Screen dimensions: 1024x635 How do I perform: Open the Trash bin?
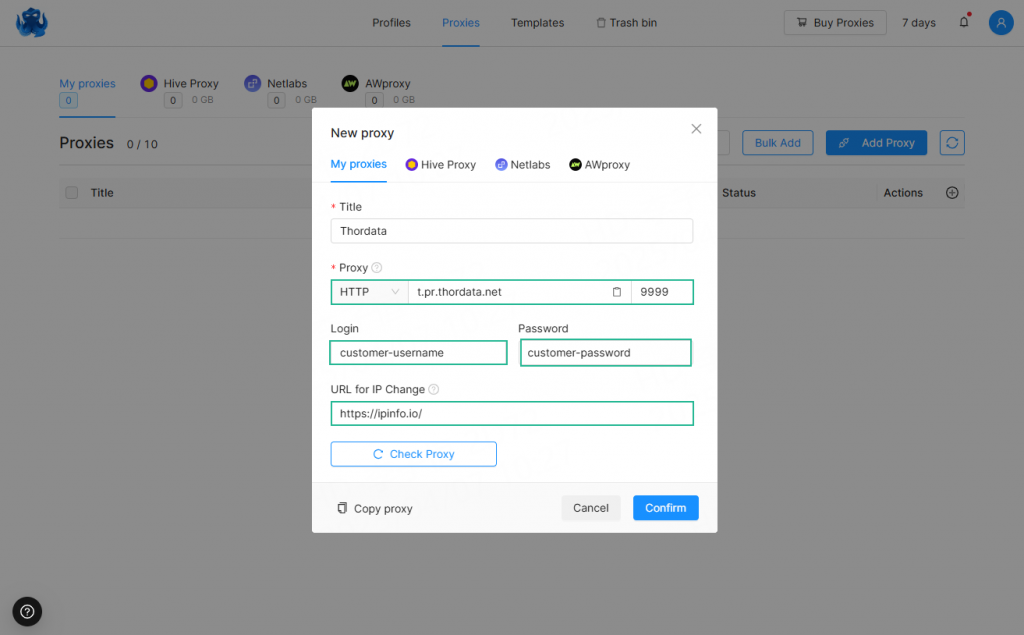[x=626, y=23]
